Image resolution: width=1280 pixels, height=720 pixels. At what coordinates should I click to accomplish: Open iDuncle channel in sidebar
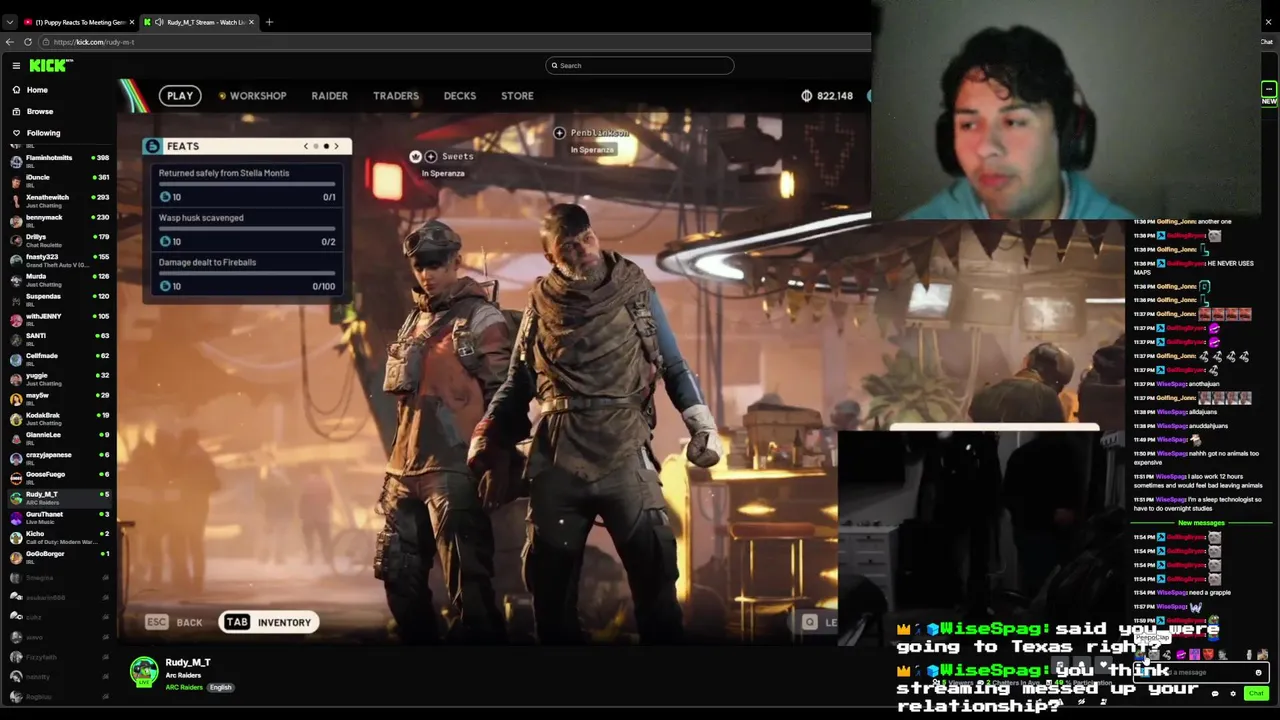tap(59, 179)
